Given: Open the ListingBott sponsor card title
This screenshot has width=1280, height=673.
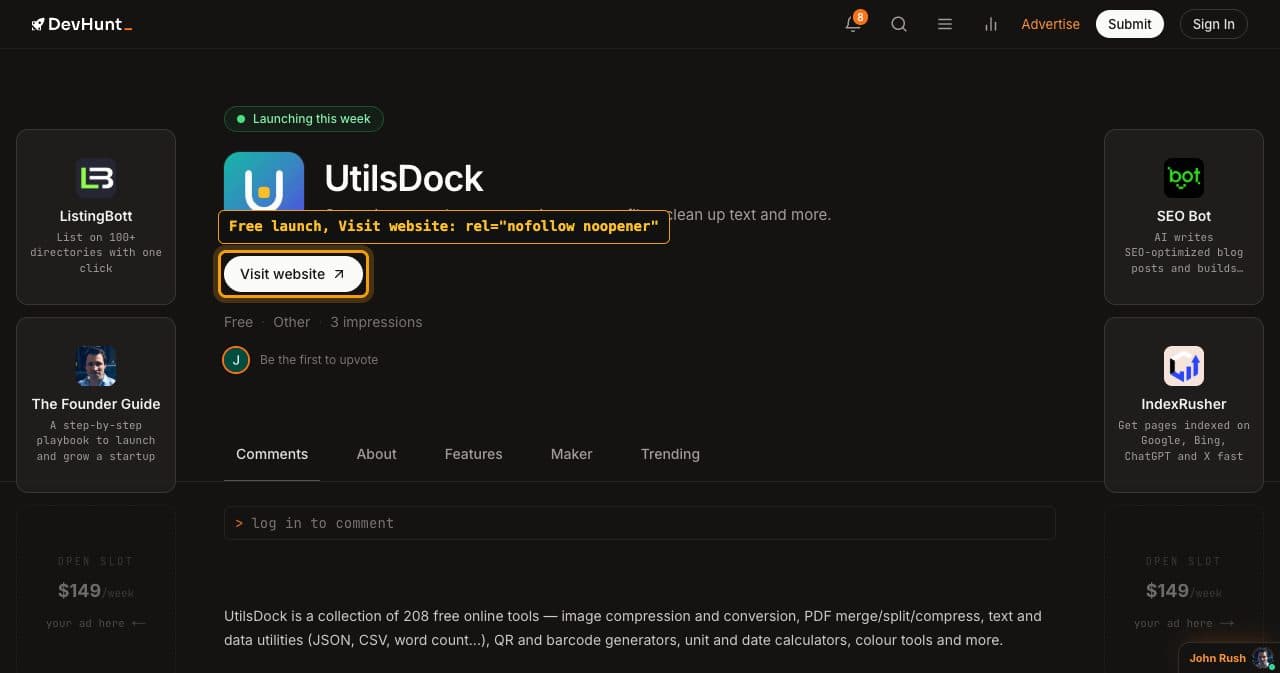Looking at the screenshot, I should coord(96,216).
